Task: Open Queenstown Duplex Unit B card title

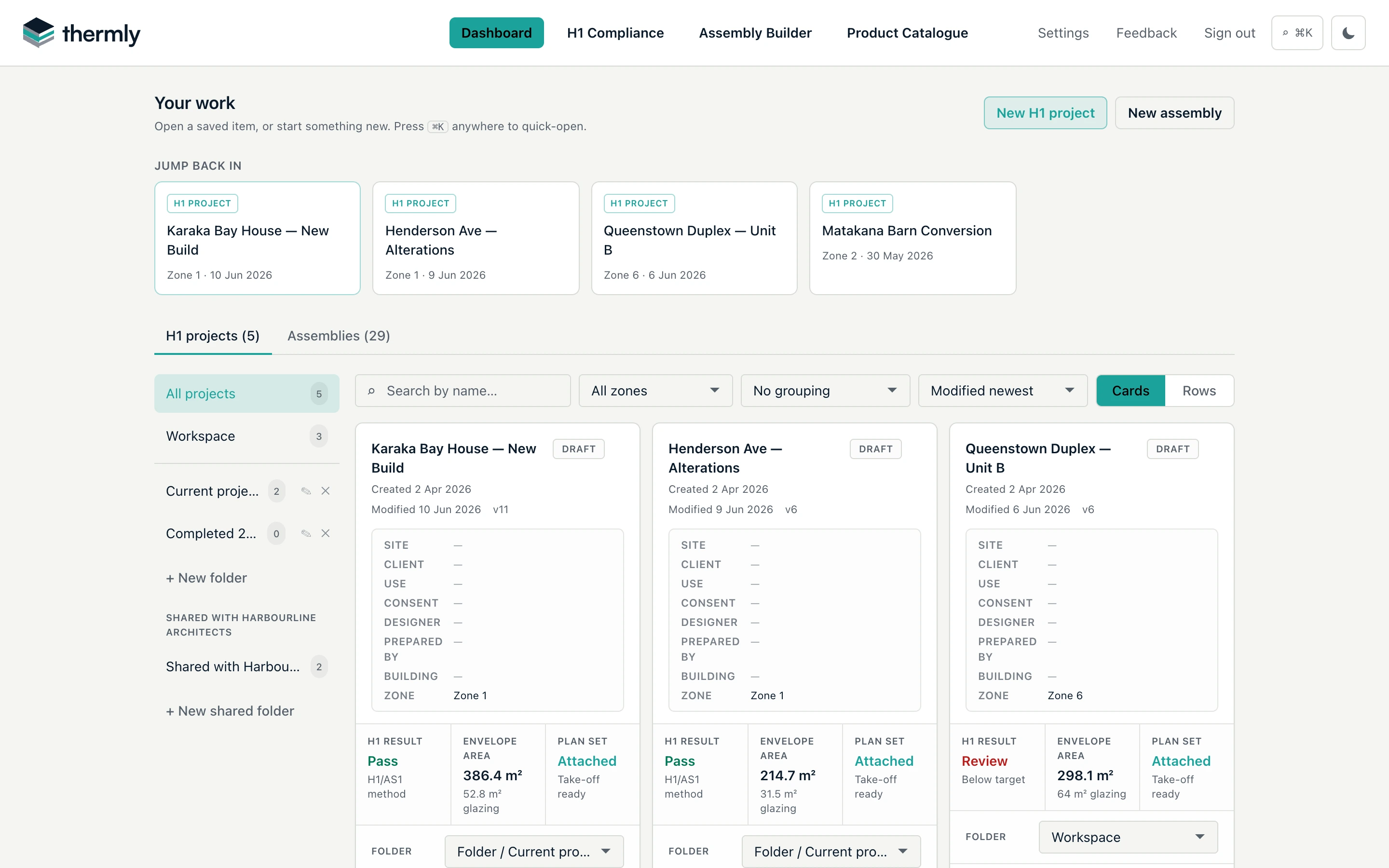Action: [x=1038, y=458]
